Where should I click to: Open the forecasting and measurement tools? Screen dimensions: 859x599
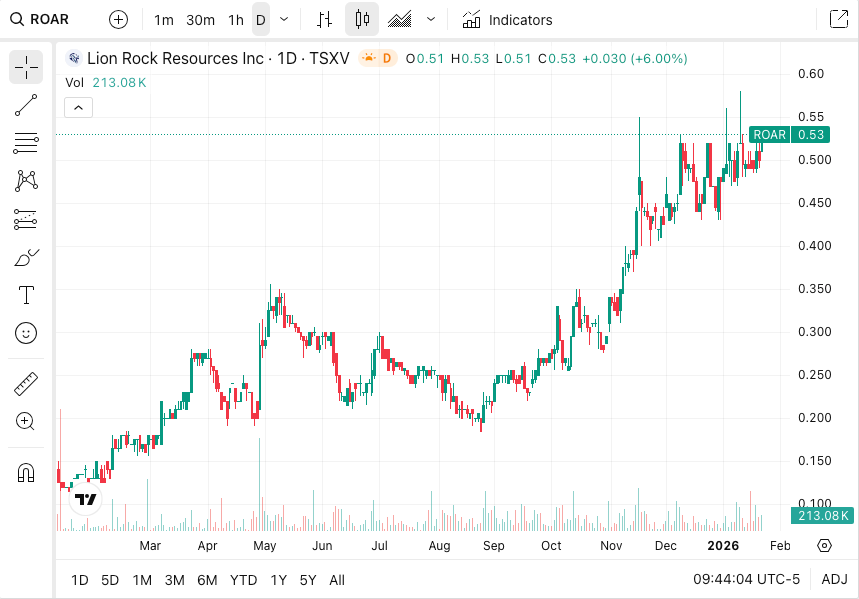pyautogui.click(x=26, y=219)
